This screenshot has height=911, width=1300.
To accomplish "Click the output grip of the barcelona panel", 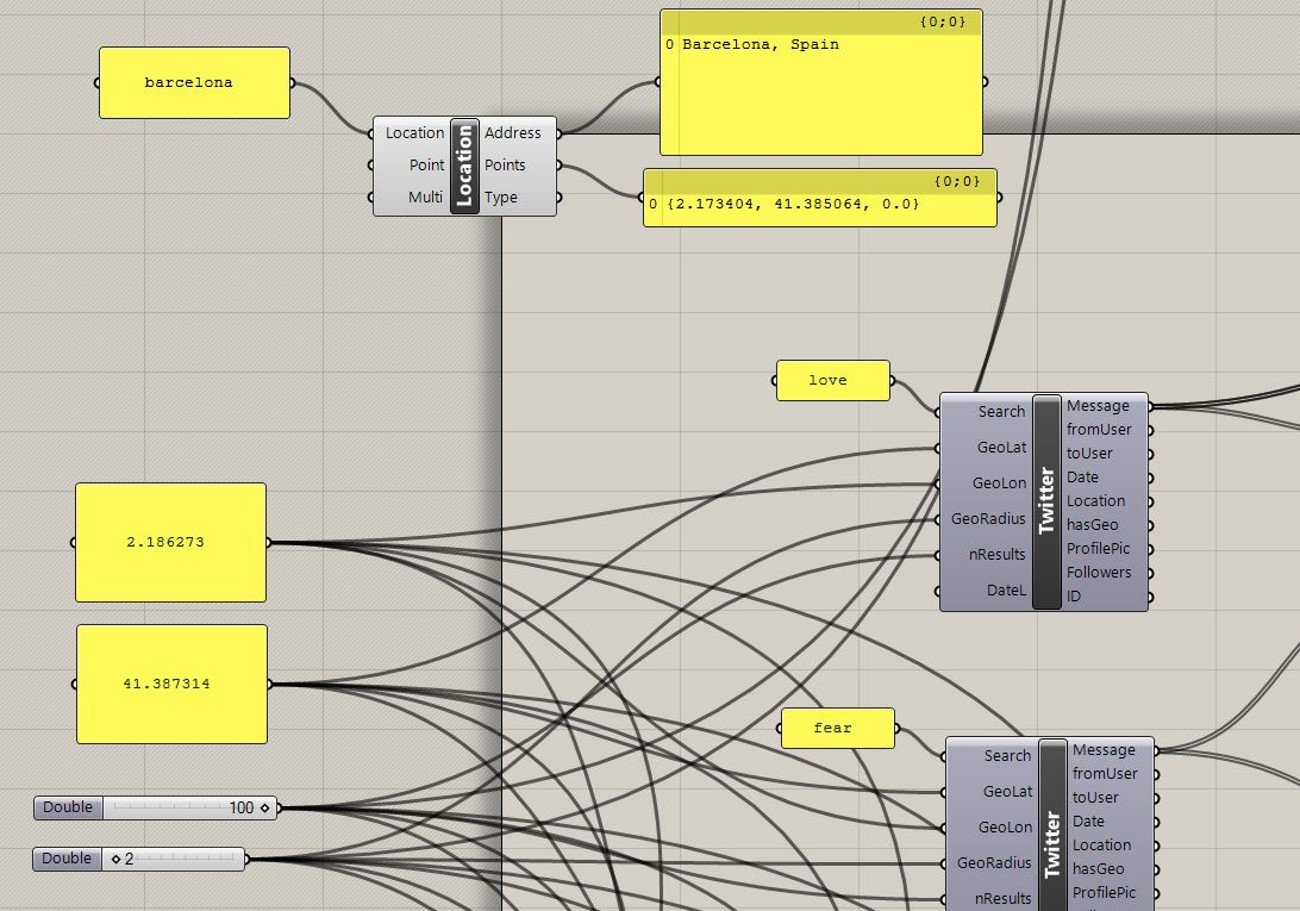I will (x=291, y=83).
